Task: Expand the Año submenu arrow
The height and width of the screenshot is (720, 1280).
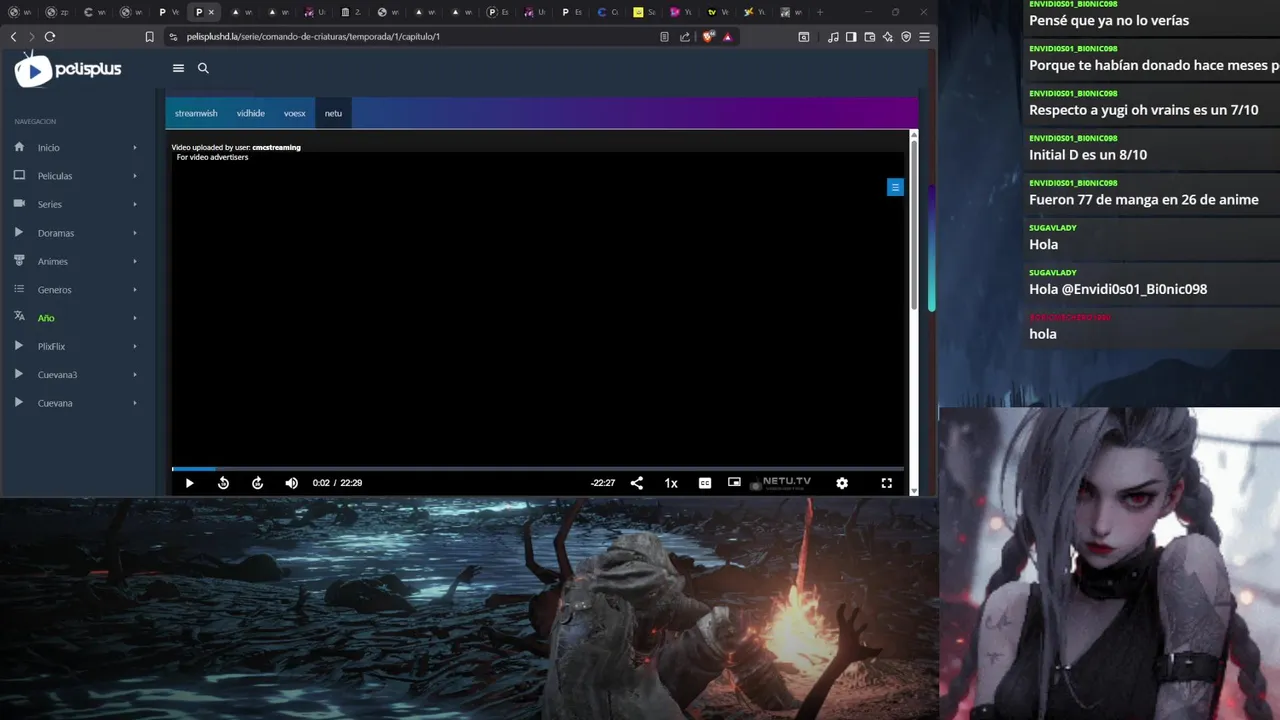Action: (x=135, y=318)
